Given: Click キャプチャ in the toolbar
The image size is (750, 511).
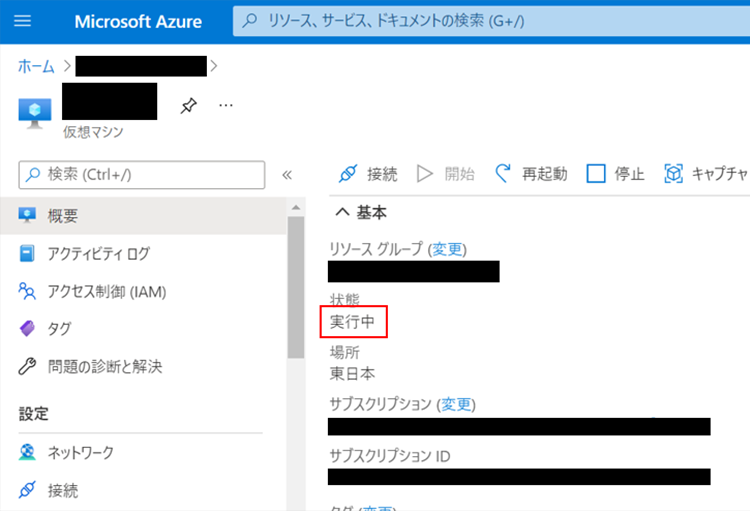Looking at the screenshot, I should pyautogui.click(x=706, y=174).
